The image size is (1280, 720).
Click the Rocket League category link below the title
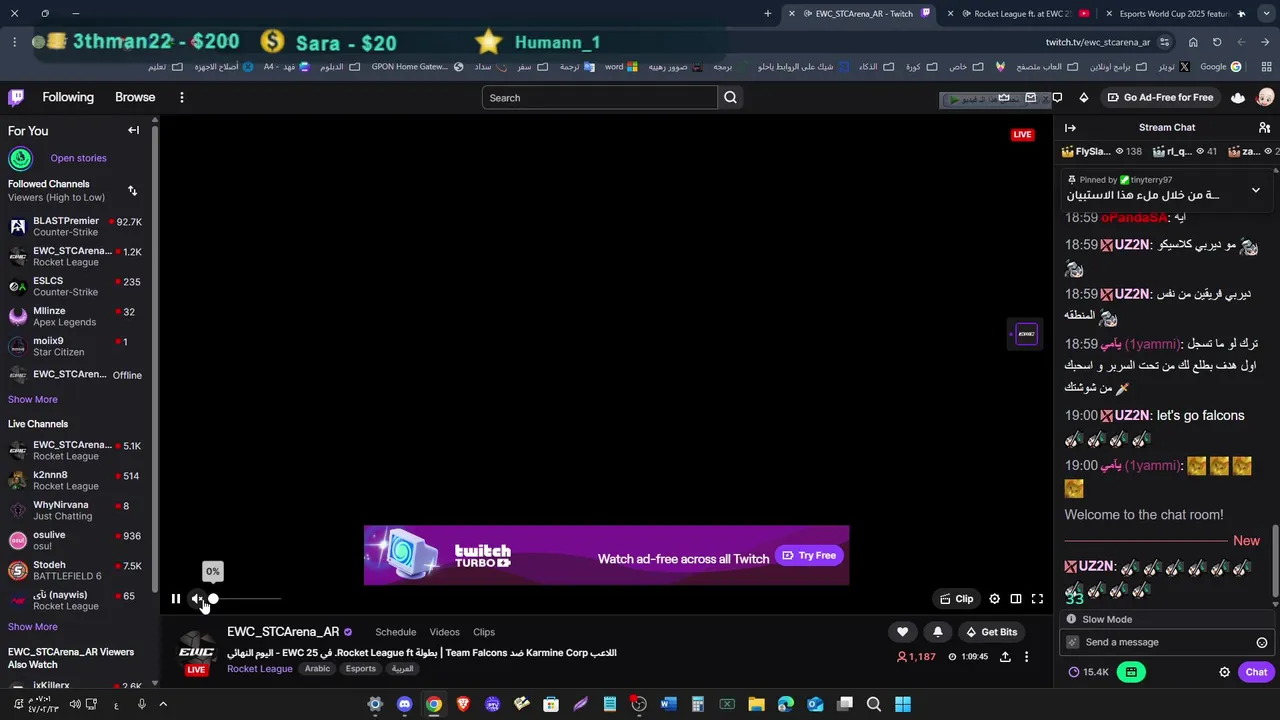[x=260, y=669]
